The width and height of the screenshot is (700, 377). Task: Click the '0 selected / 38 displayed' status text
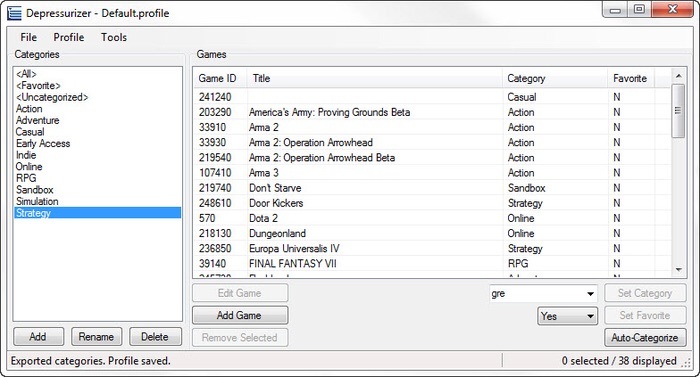tap(619, 361)
